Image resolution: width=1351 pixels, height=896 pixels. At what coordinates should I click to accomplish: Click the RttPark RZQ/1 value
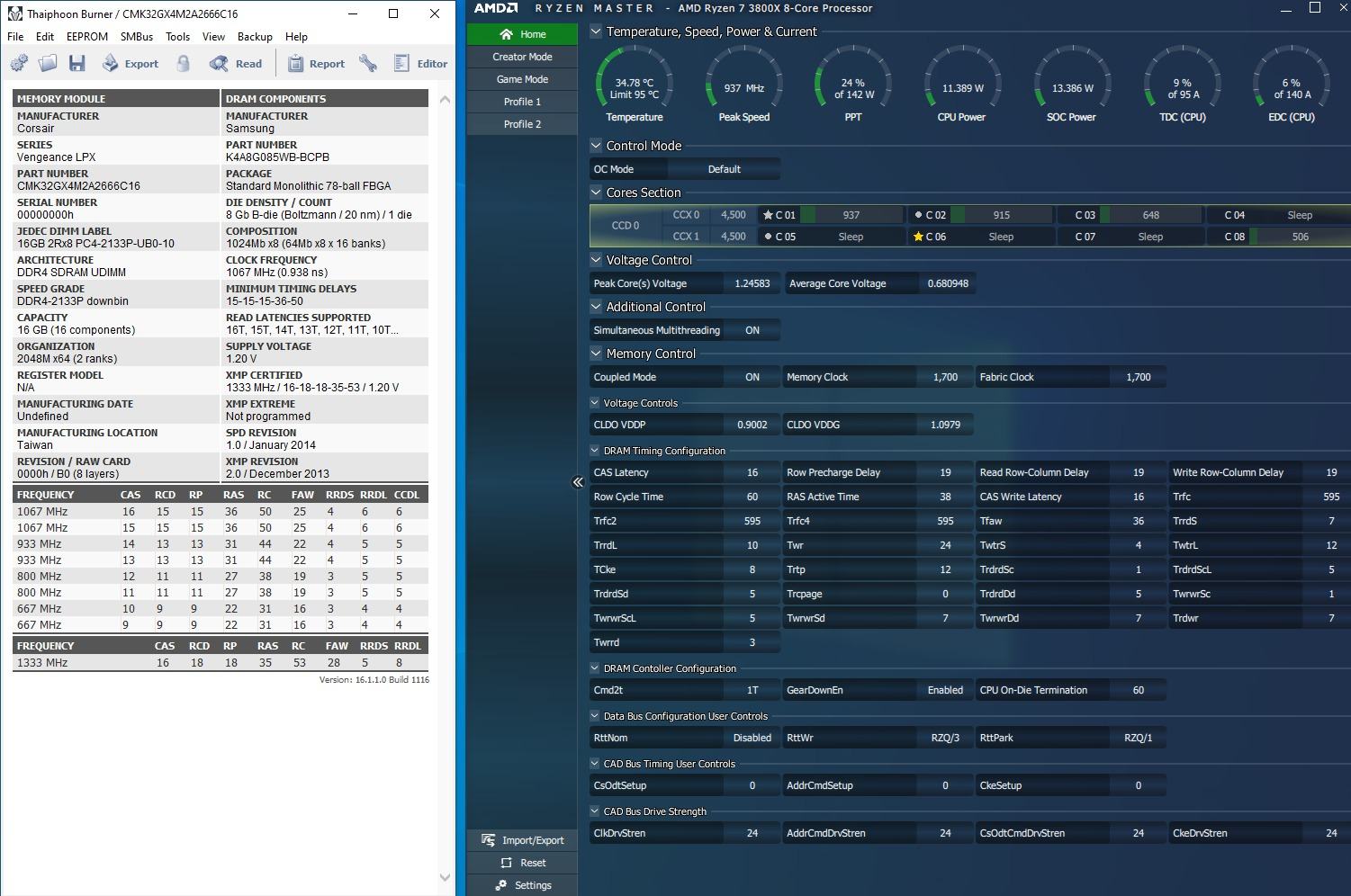(1139, 738)
